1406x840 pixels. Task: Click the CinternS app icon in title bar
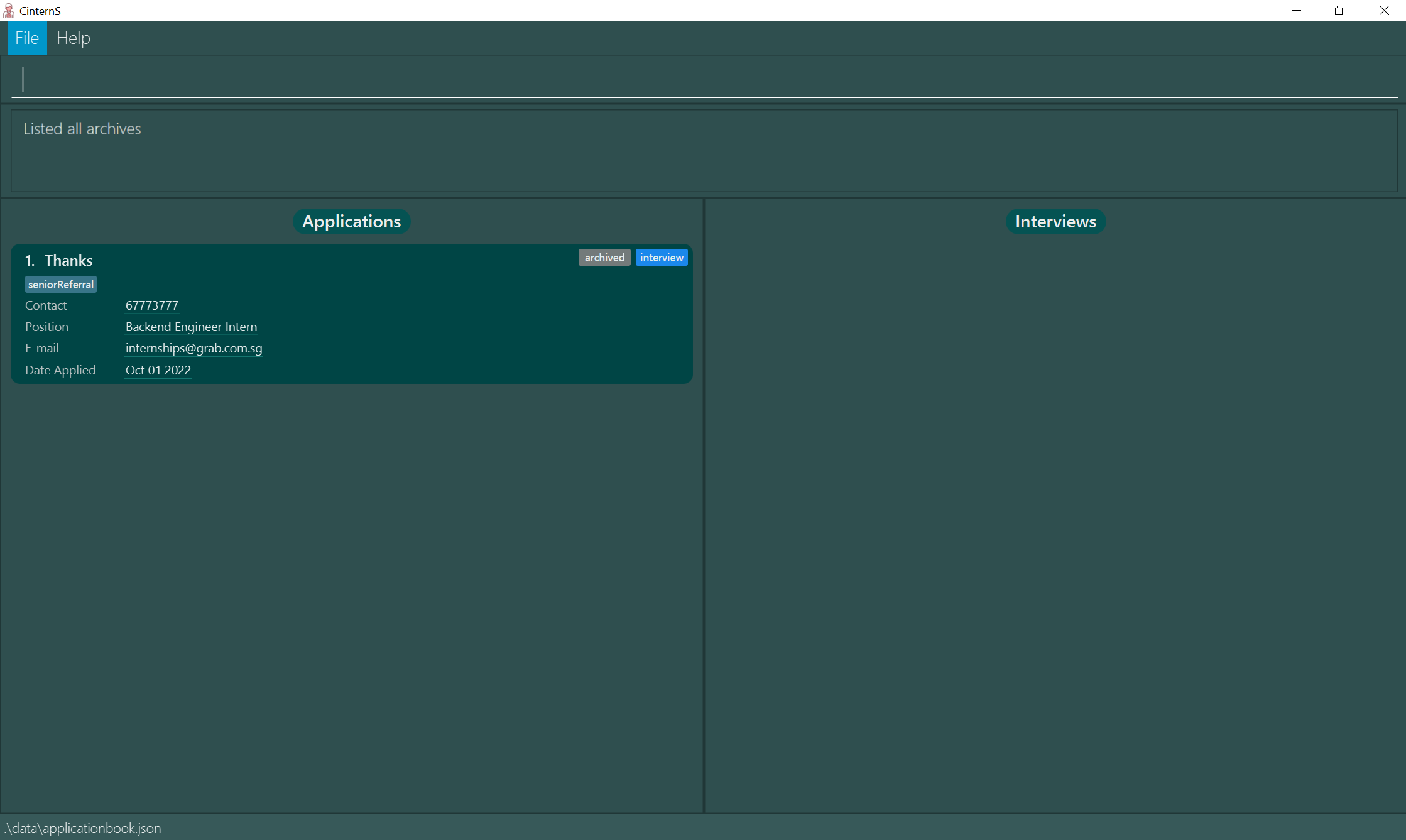pos(9,11)
